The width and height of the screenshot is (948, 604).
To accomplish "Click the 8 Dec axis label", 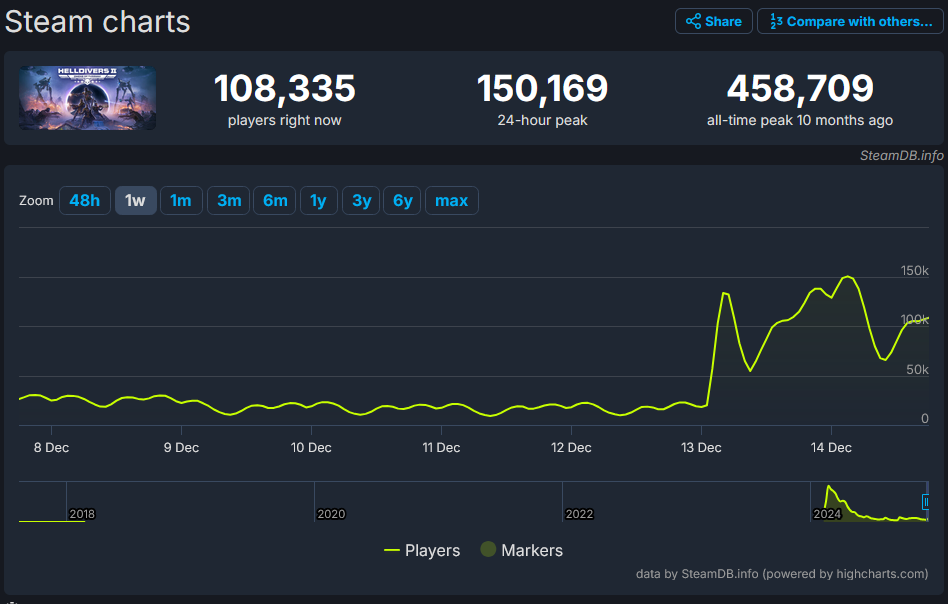I will pyautogui.click(x=51, y=447).
